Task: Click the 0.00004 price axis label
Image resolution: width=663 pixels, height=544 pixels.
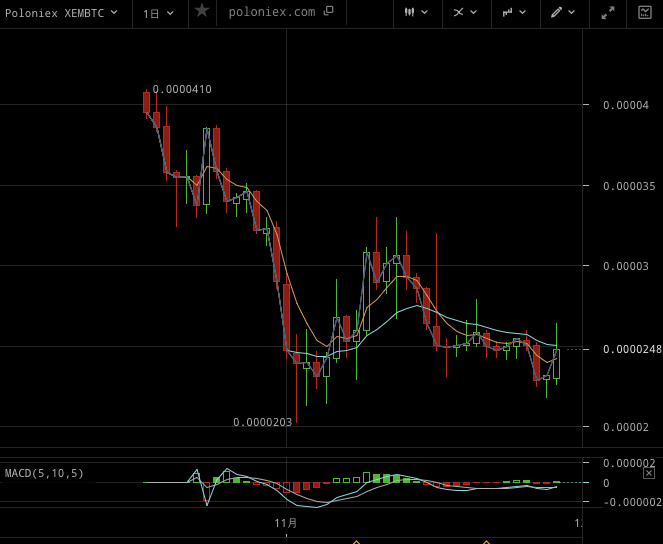Action: coord(626,105)
